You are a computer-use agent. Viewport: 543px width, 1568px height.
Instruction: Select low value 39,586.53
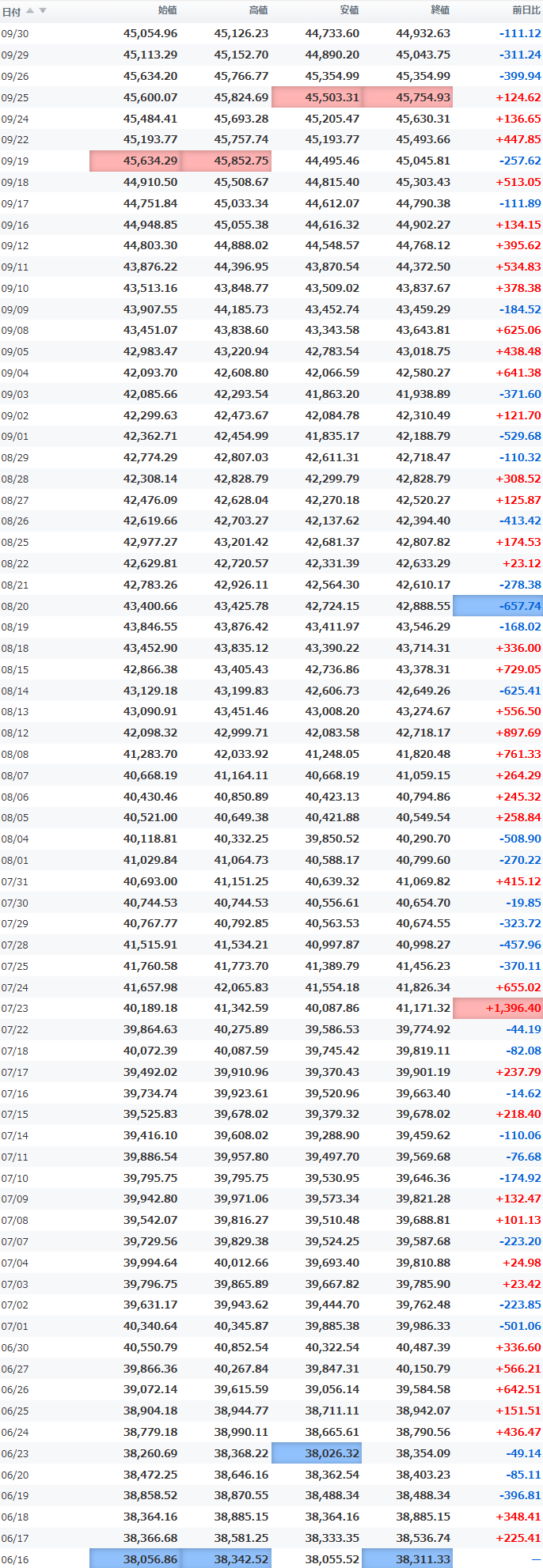click(x=332, y=1029)
